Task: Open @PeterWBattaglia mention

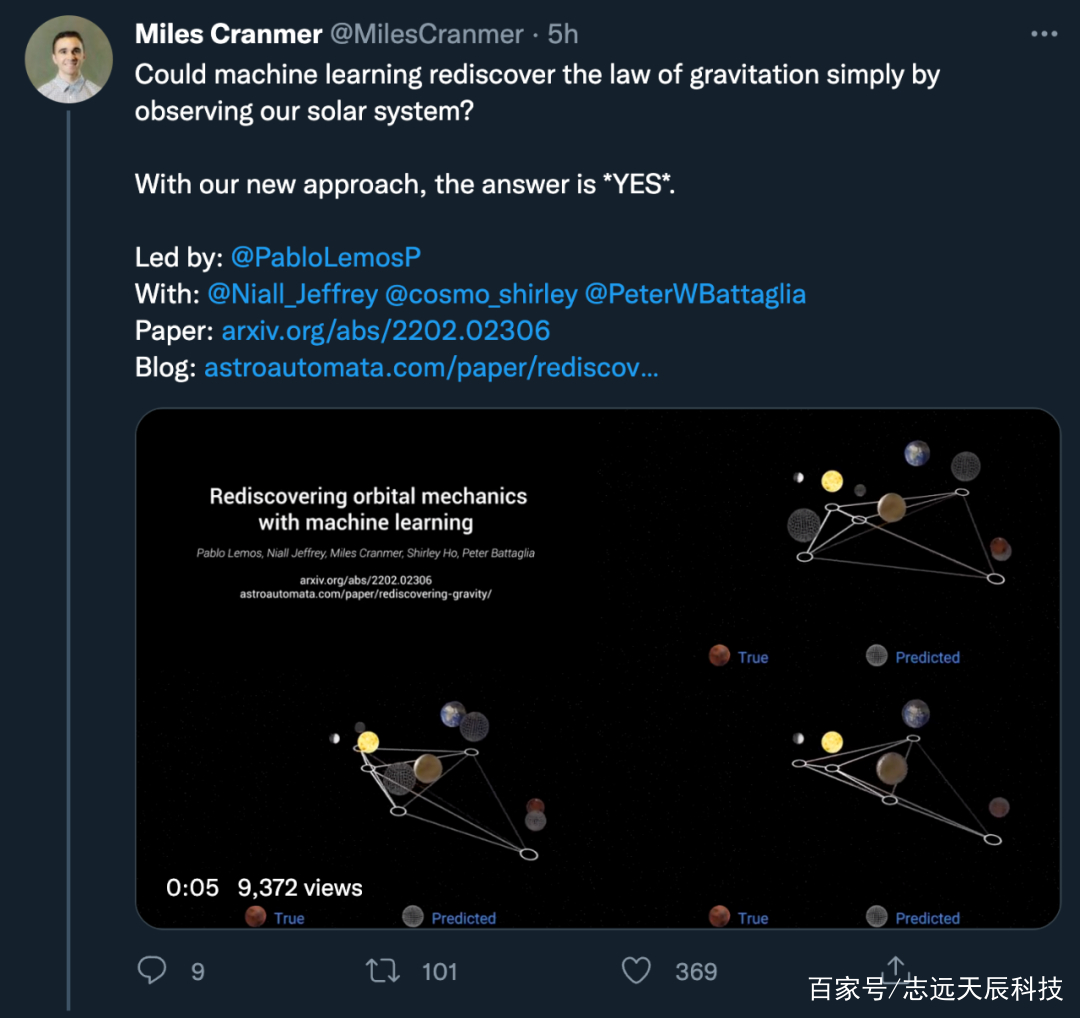Action: click(695, 294)
